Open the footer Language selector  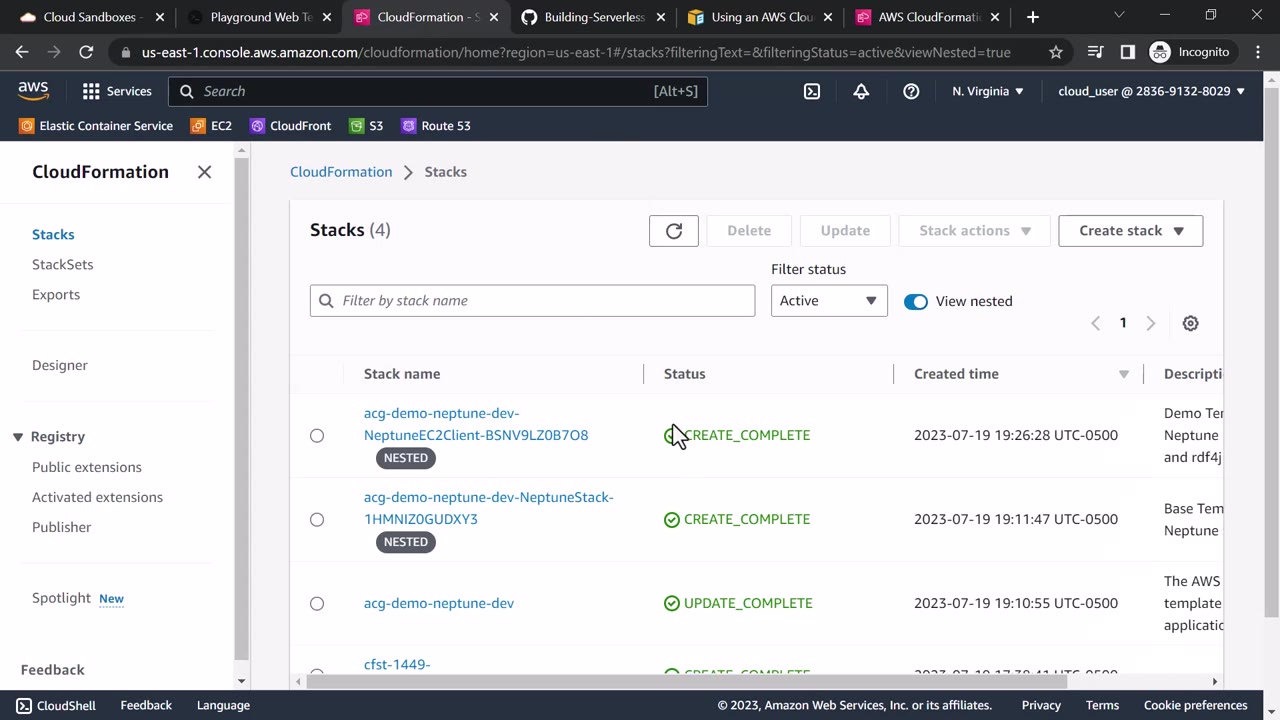pyautogui.click(x=223, y=705)
